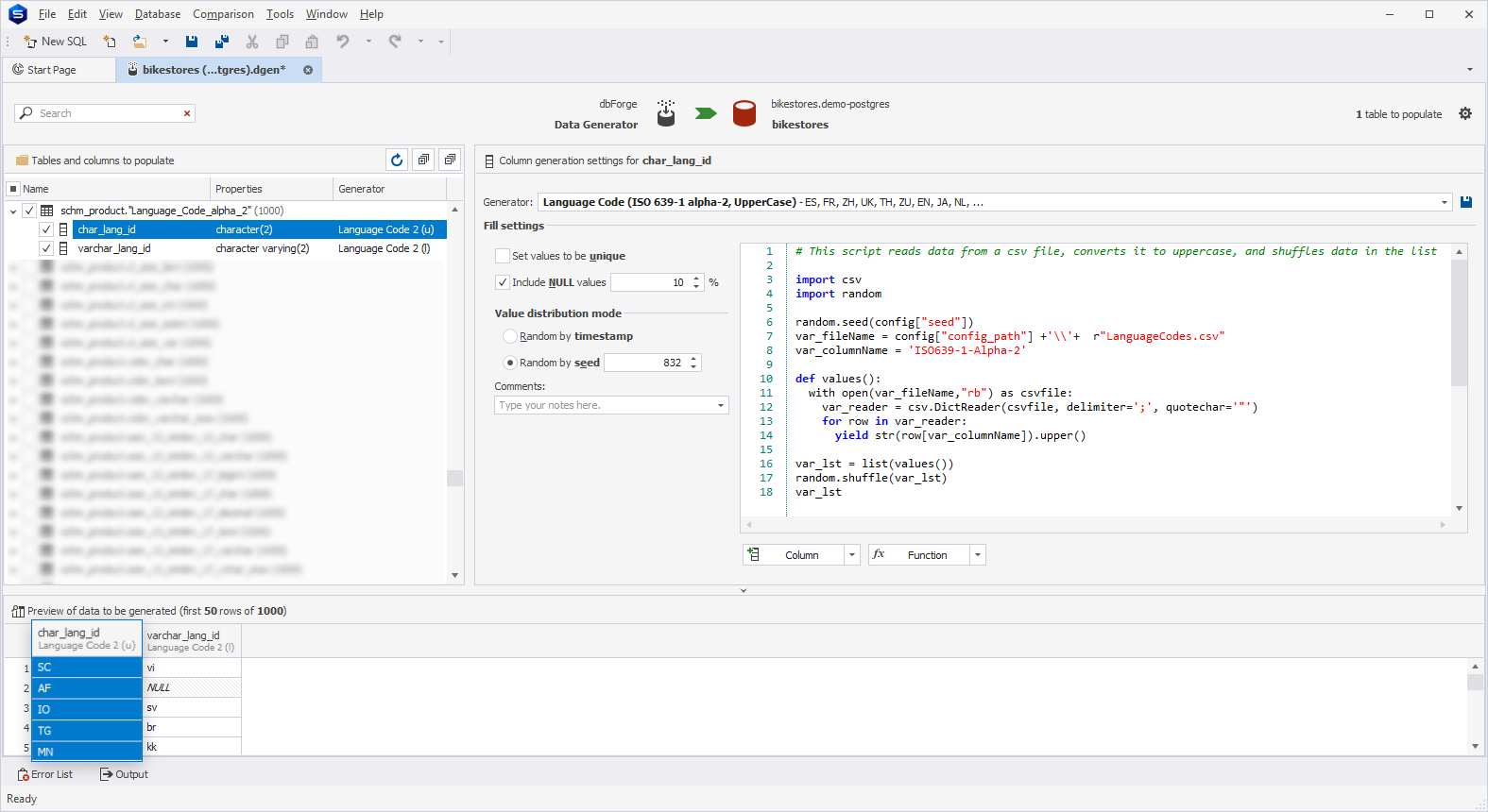This screenshot has width=1488, height=812.
Task: Click the New SQL toolbar button
Action: 55,42
